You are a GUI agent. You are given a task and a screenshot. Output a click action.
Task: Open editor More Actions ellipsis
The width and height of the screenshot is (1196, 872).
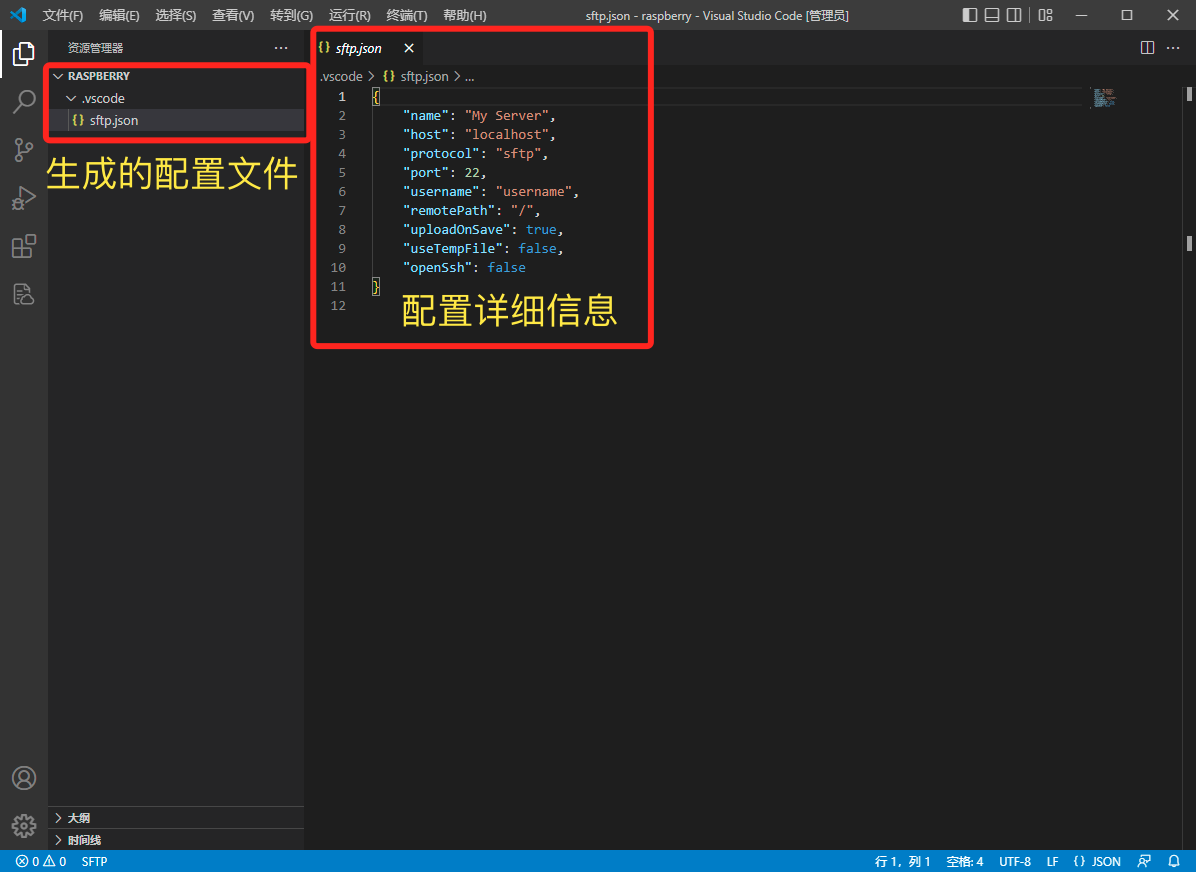pos(1173,47)
